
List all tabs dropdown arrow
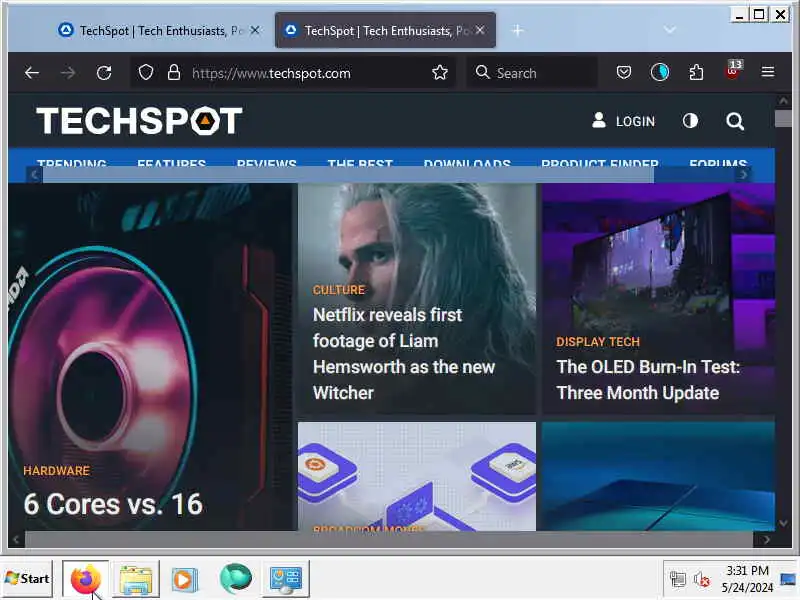[x=670, y=30]
